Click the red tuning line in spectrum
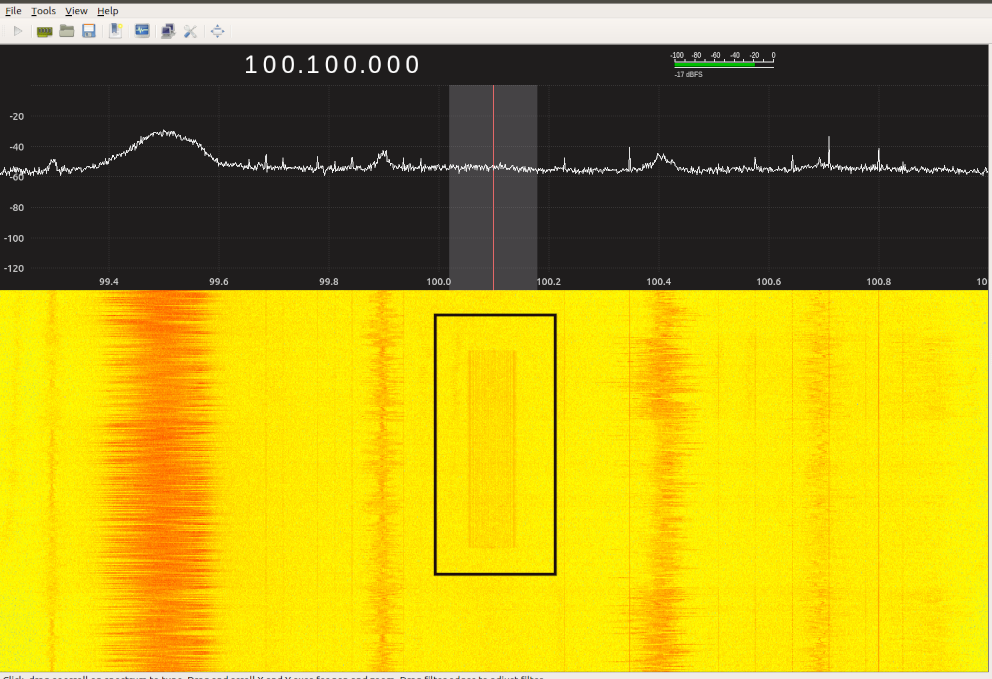Image resolution: width=992 pixels, height=679 pixels. click(x=493, y=187)
